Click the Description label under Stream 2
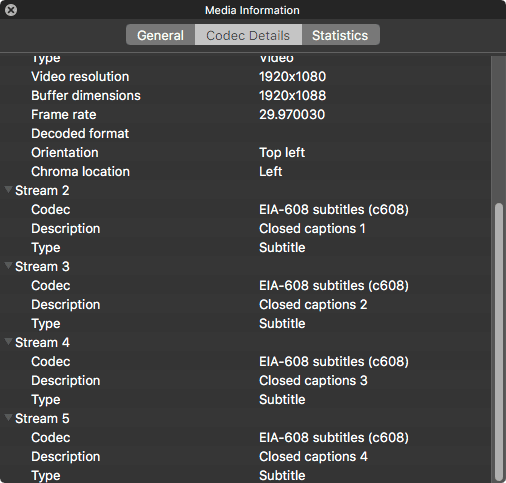This screenshot has width=506, height=483. click(66, 229)
